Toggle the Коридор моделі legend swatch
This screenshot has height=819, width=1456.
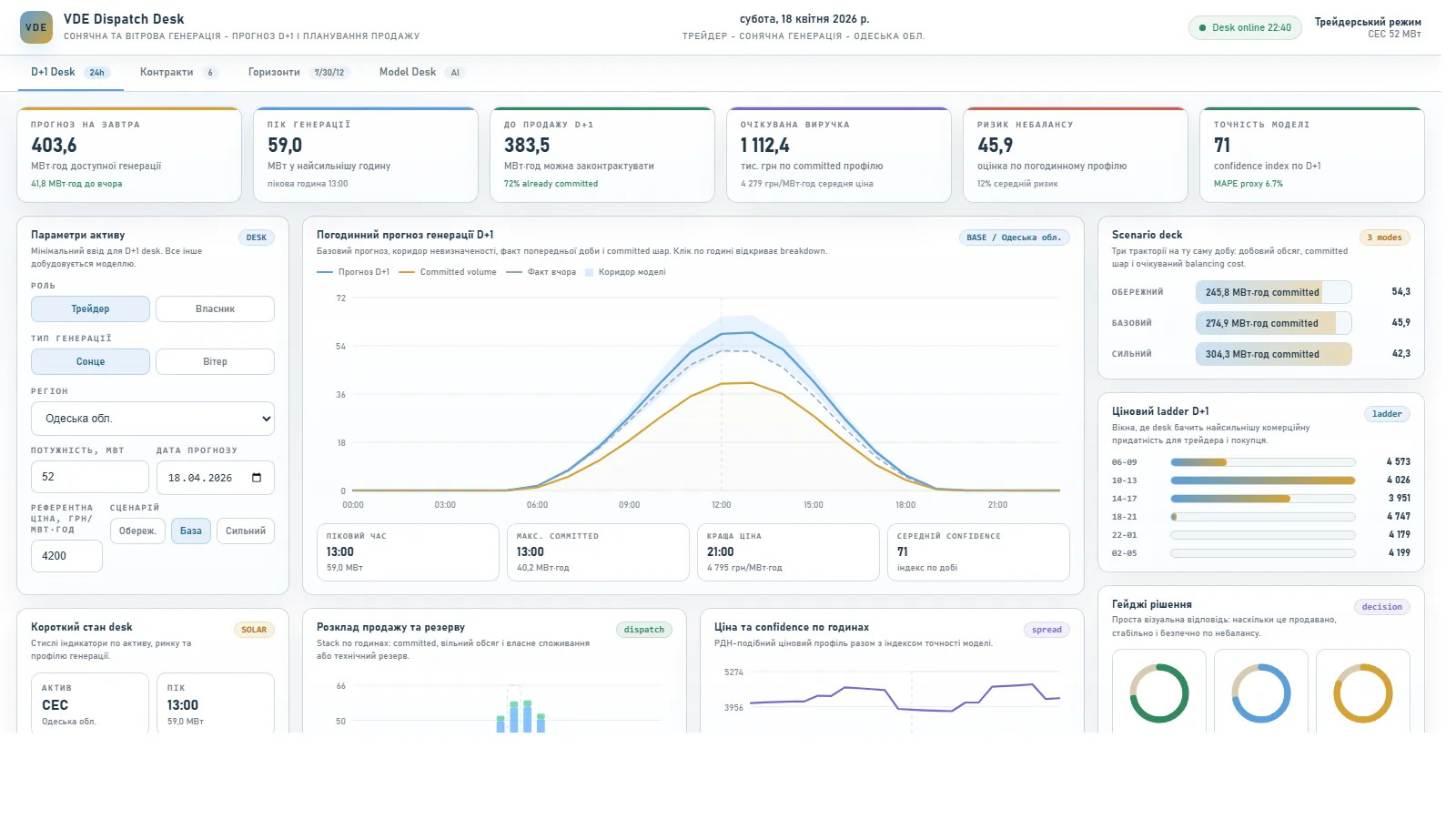(x=590, y=272)
